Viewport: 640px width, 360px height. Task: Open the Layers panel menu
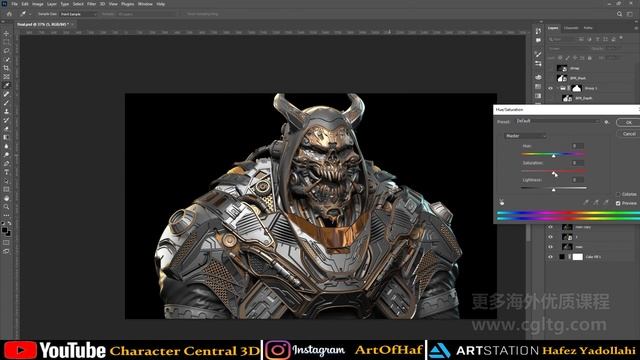636,28
